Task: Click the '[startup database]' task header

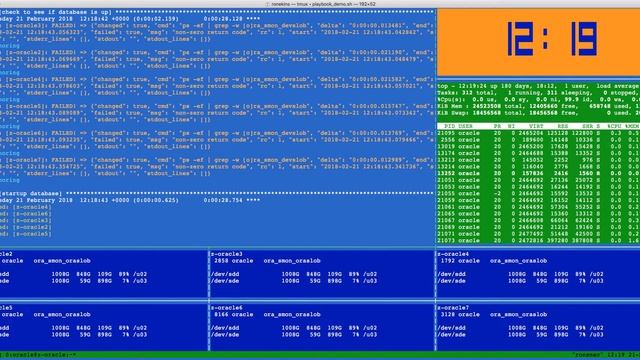Action: tap(31, 193)
